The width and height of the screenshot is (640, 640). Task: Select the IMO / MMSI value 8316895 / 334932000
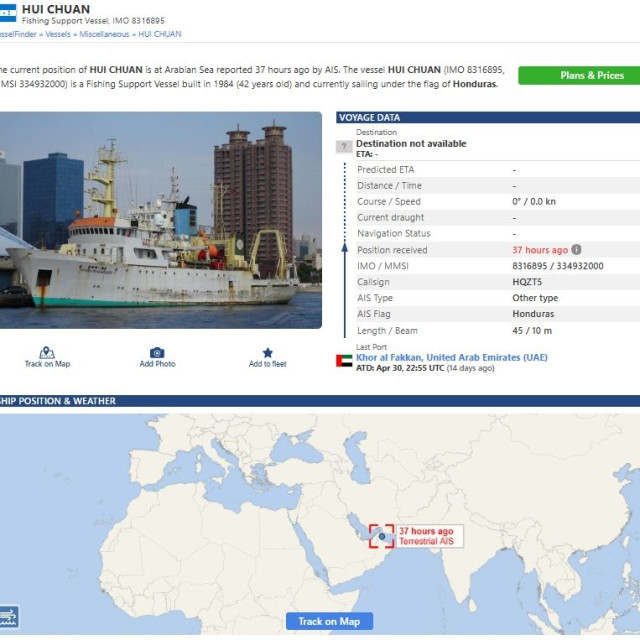point(558,266)
